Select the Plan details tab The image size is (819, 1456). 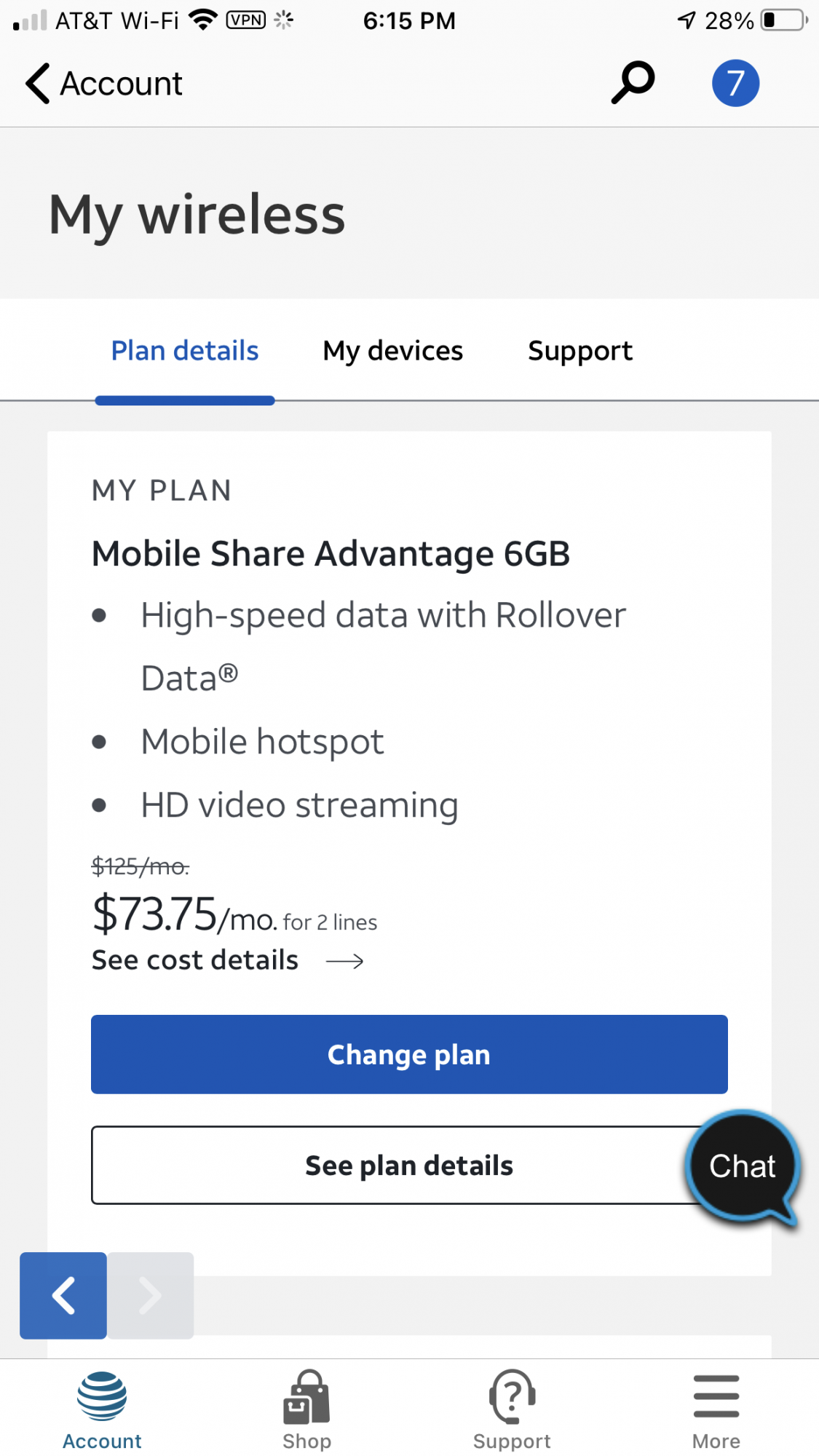coord(185,351)
